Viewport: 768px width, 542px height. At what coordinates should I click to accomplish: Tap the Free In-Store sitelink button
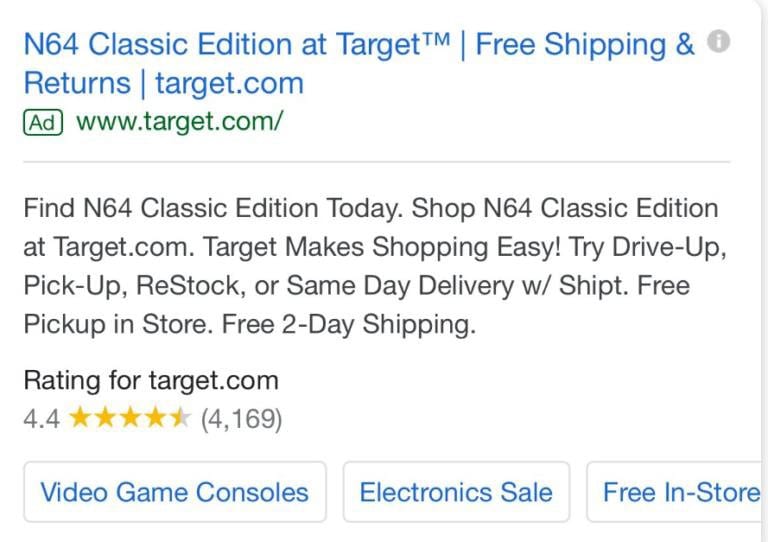point(680,492)
